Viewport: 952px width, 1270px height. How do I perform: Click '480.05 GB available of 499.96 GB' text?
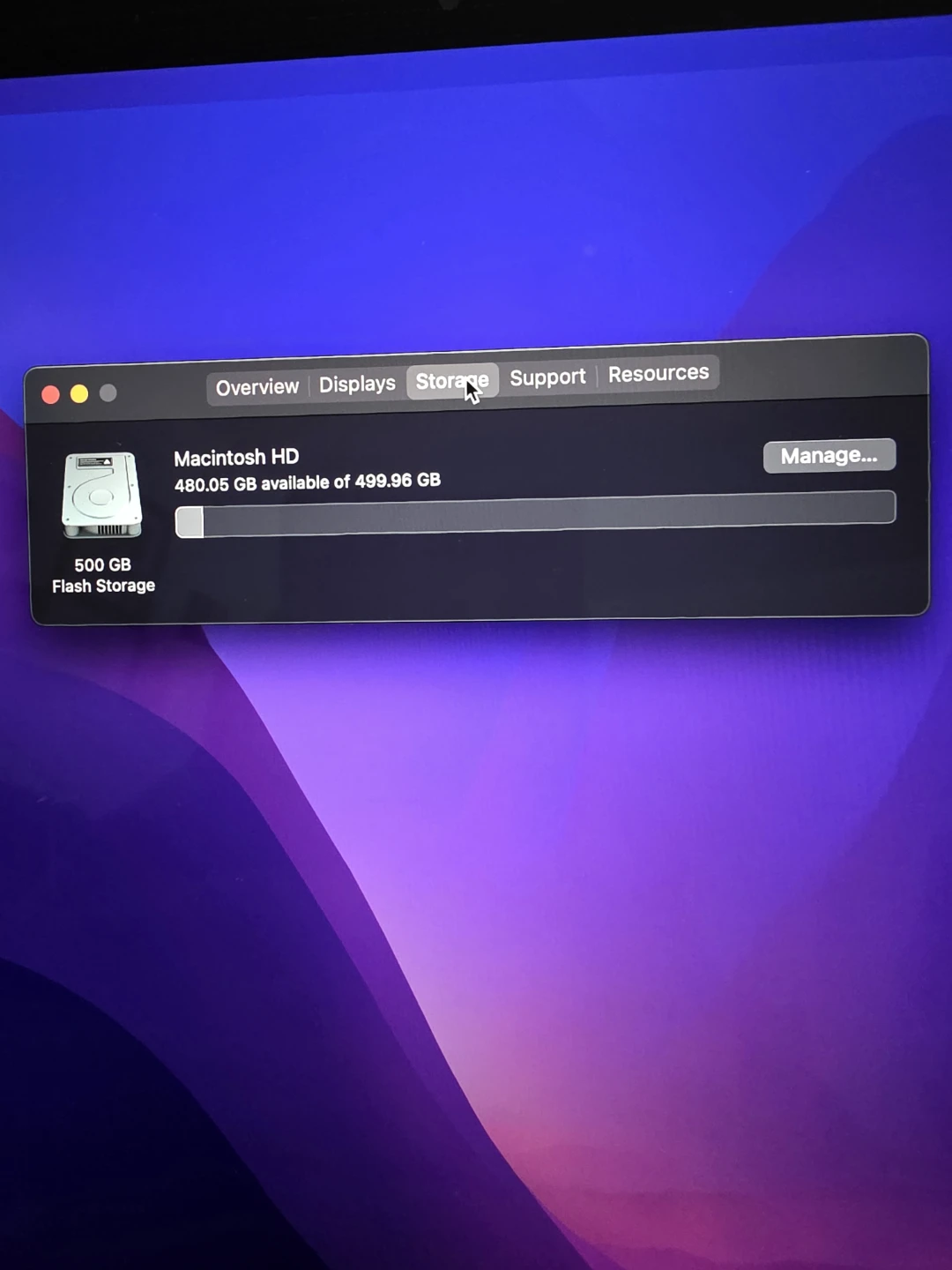point(308,482)
